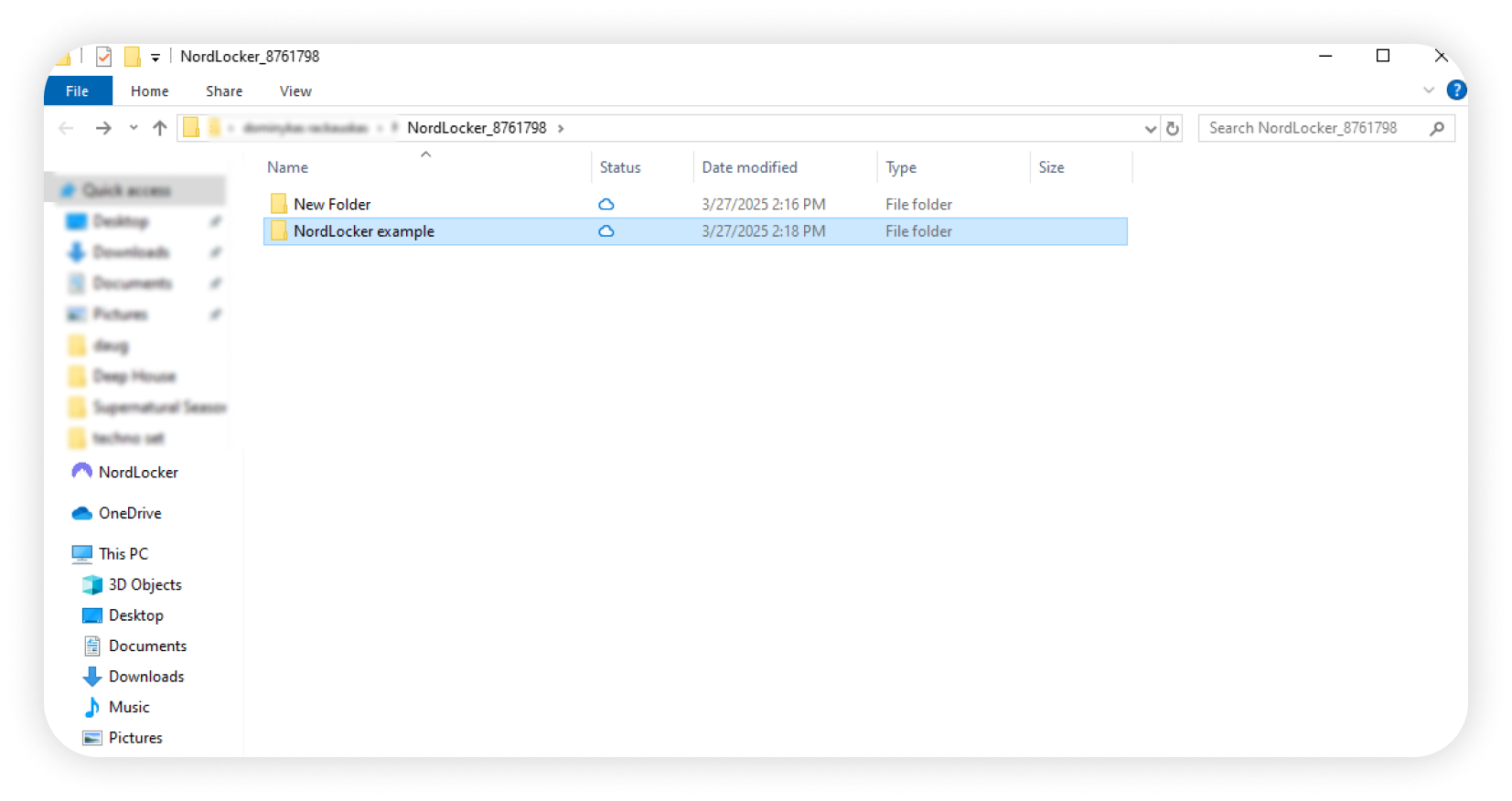Click the 3/27/2025 2:18 PM date cell
Viewport: 1512px width, 801px height.
point(764,231)
